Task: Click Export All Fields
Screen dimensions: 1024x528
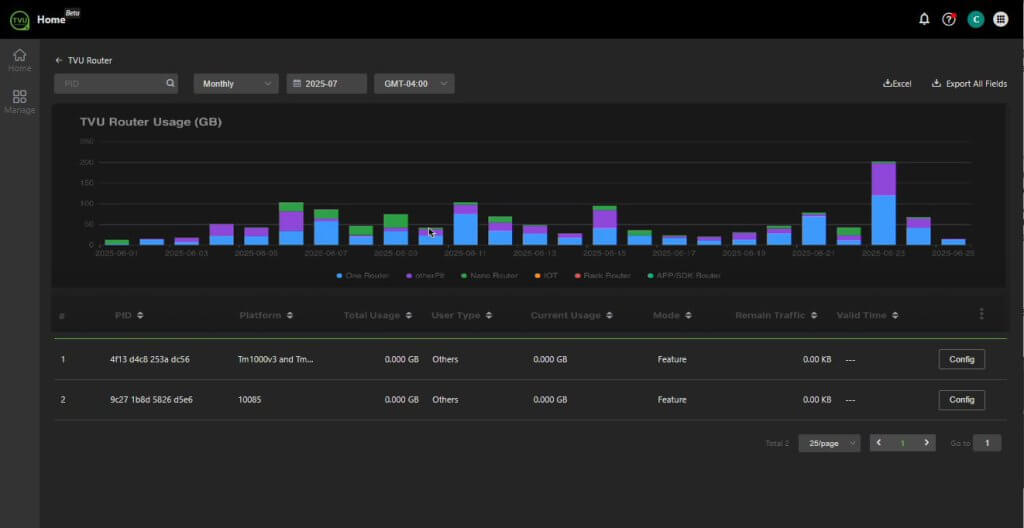Action: pos(969,84)
